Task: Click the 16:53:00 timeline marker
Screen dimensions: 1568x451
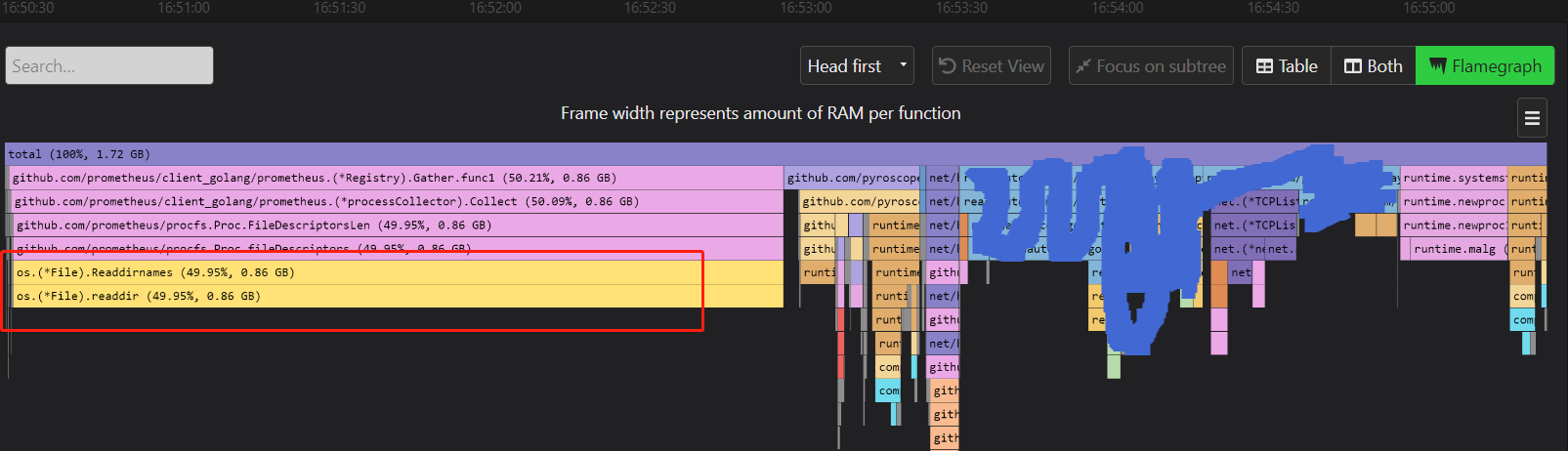Action: point(806,8)
